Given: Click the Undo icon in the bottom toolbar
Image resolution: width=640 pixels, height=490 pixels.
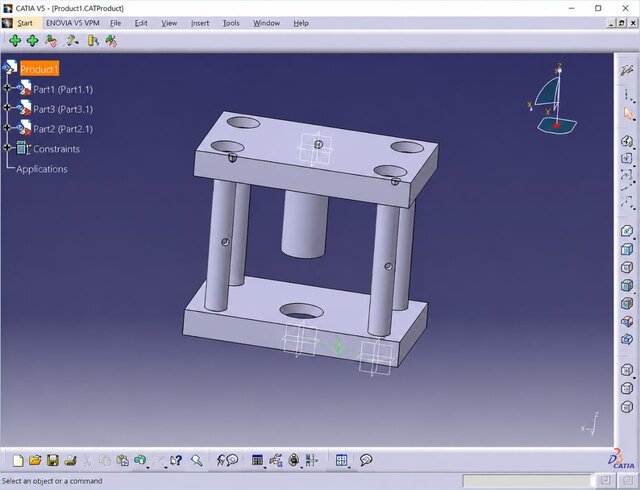Looking at the screenshot, I should click(x=158, y=461).
